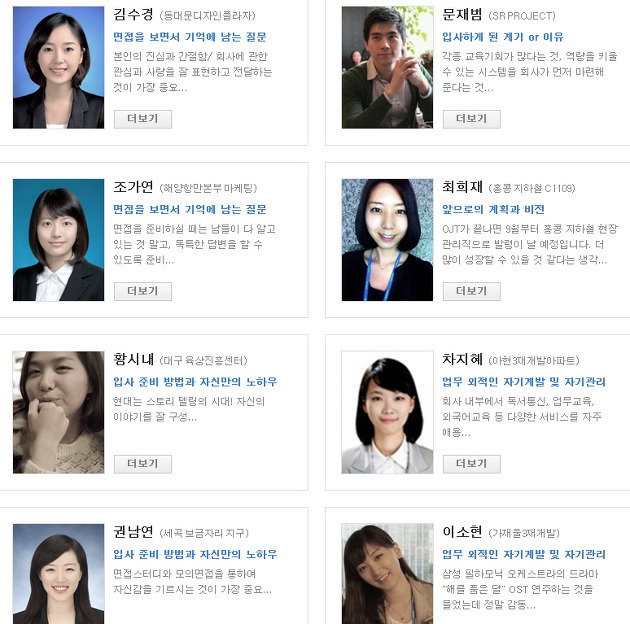Open 차지혜's 업무 외적인 자기계발 link
The height and width of the screenshot is (624, 630).
pyautogui.click(x=524, y=382)
